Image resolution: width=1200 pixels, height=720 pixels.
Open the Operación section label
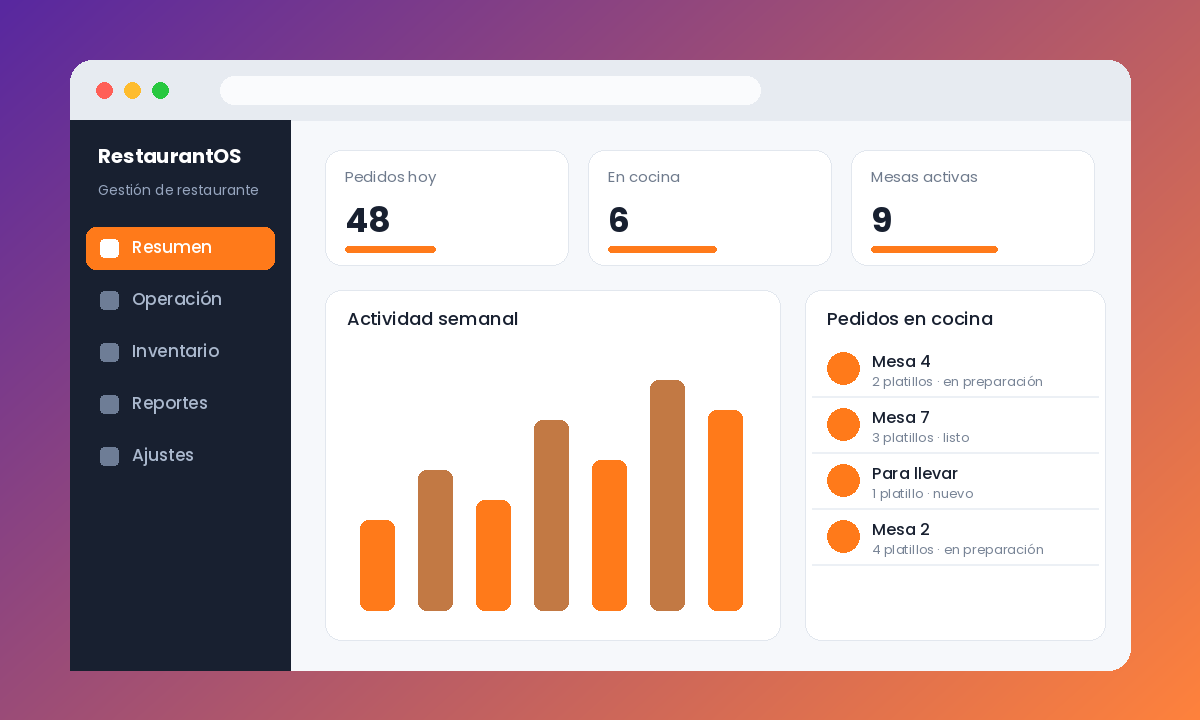177,300
